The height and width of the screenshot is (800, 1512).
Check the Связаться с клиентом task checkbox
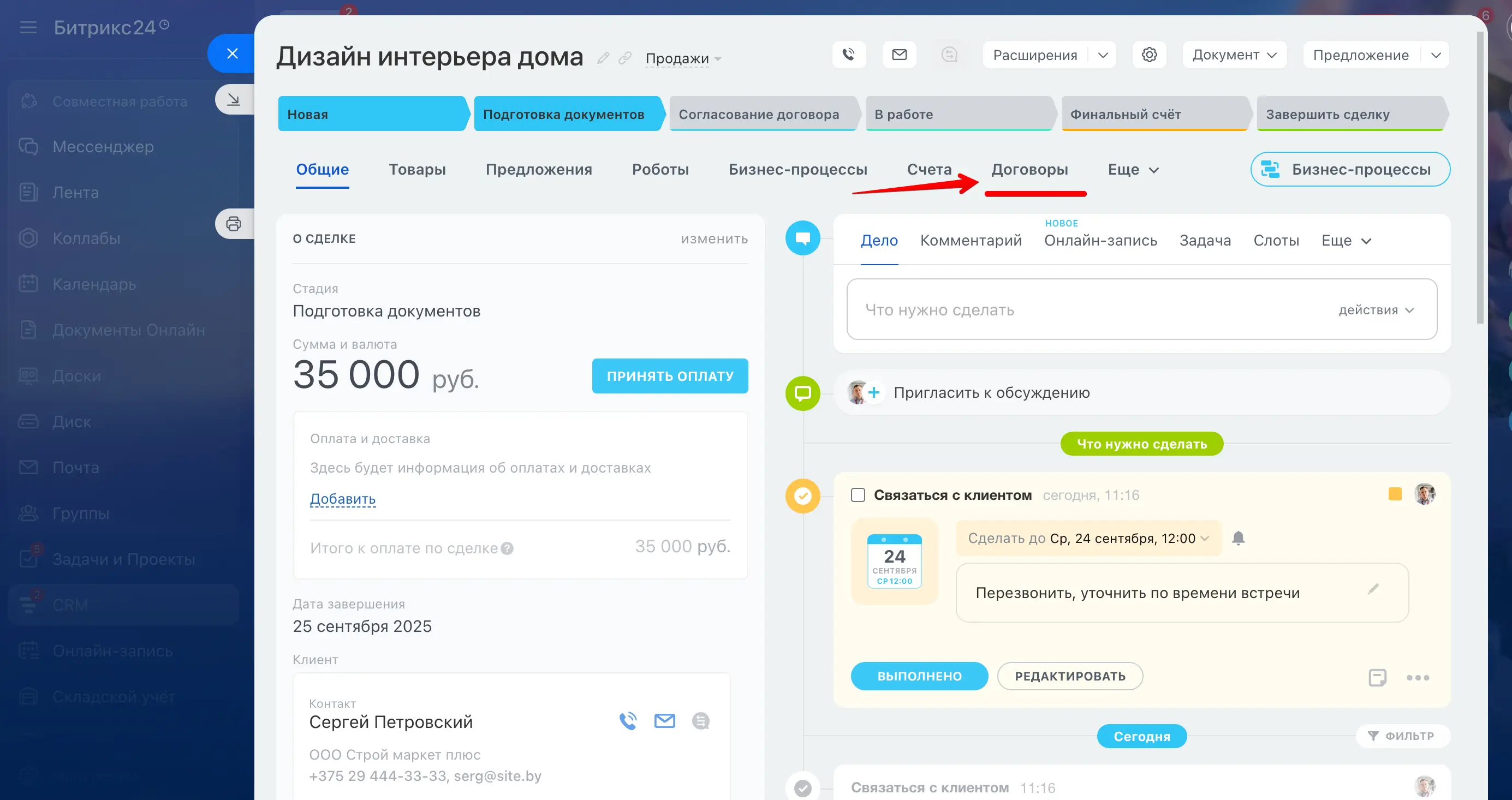[x=858, y=495]
